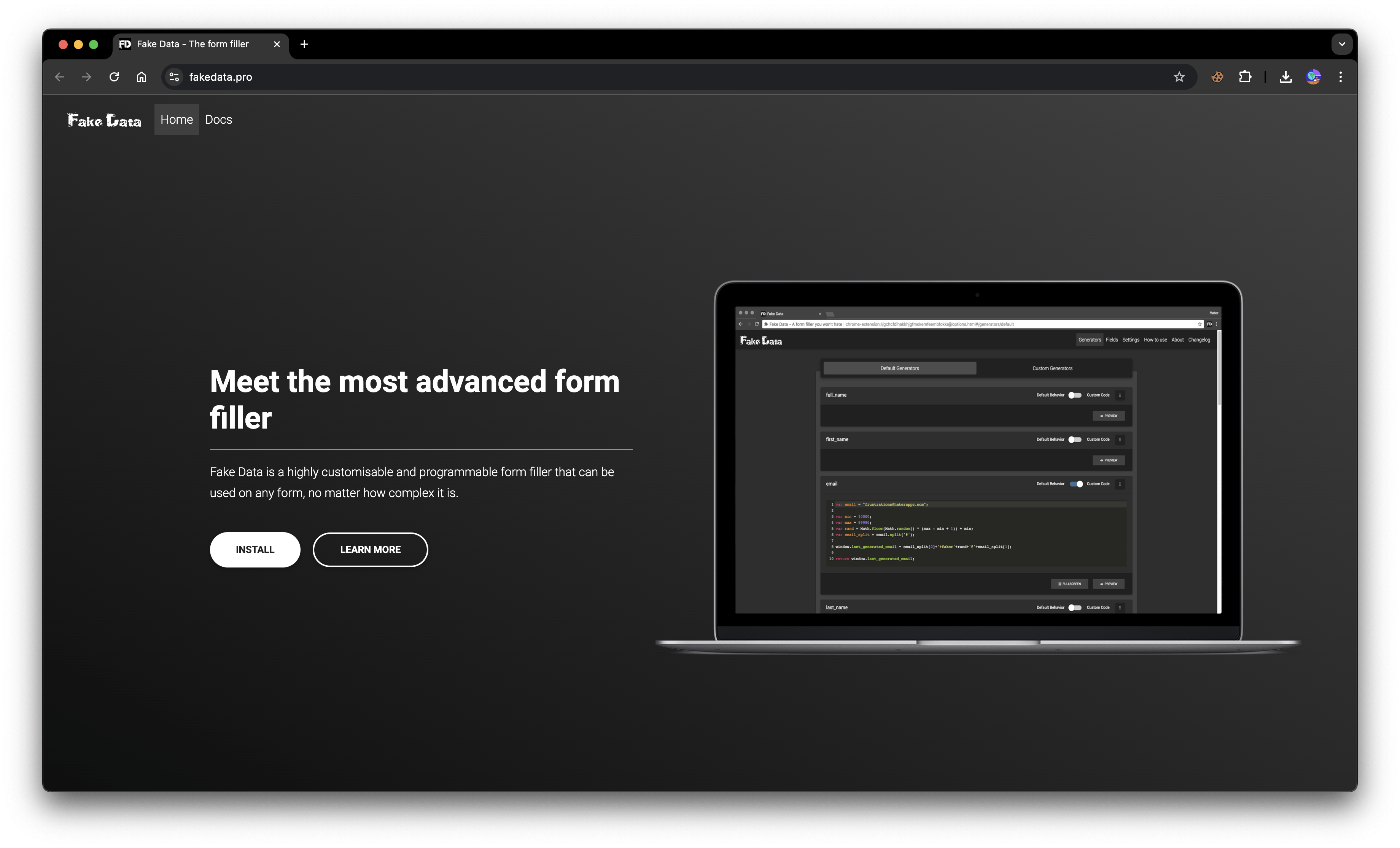Viewport: 1400px width, 848px height.
Task: Click the LEARN MORE button
Action: click(370, 549)
